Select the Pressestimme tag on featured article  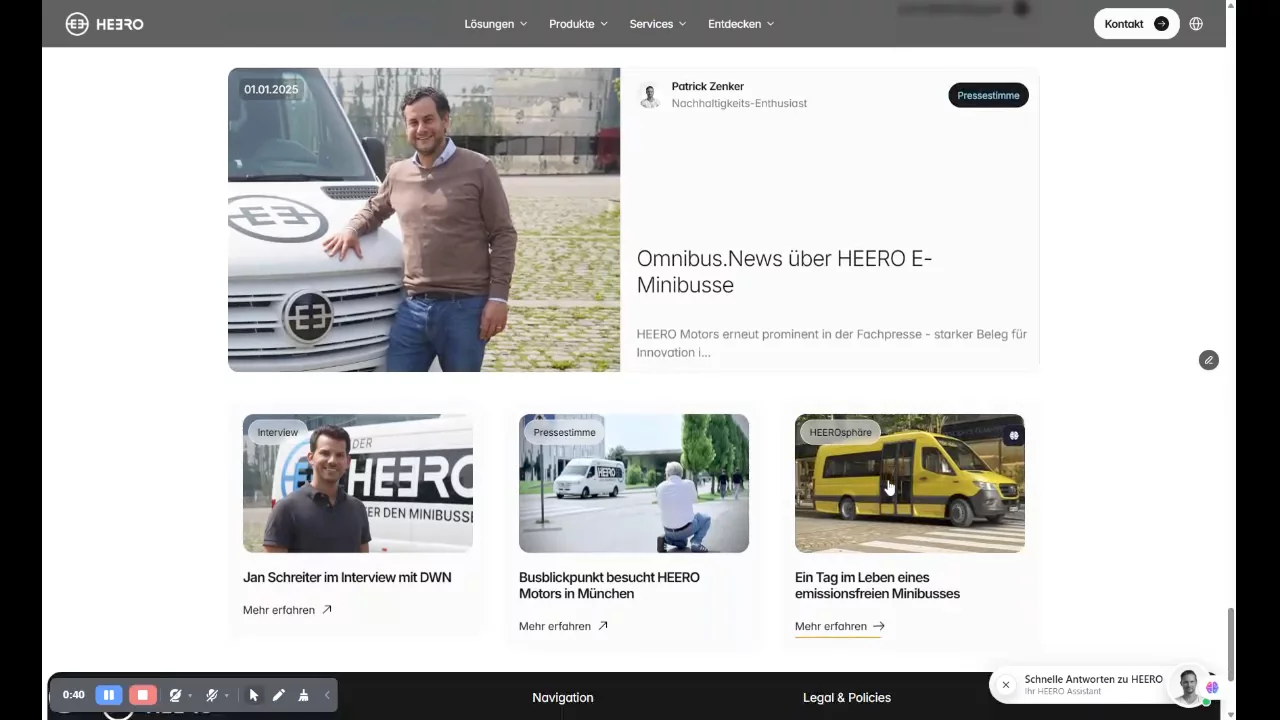(x=988, y=95)
